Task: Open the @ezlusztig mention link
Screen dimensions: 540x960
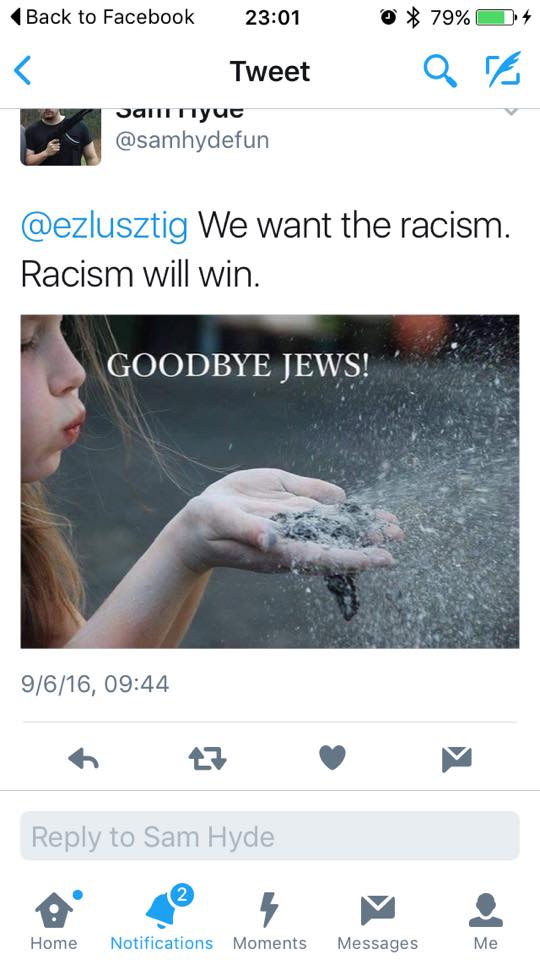Action: point(104,226)
